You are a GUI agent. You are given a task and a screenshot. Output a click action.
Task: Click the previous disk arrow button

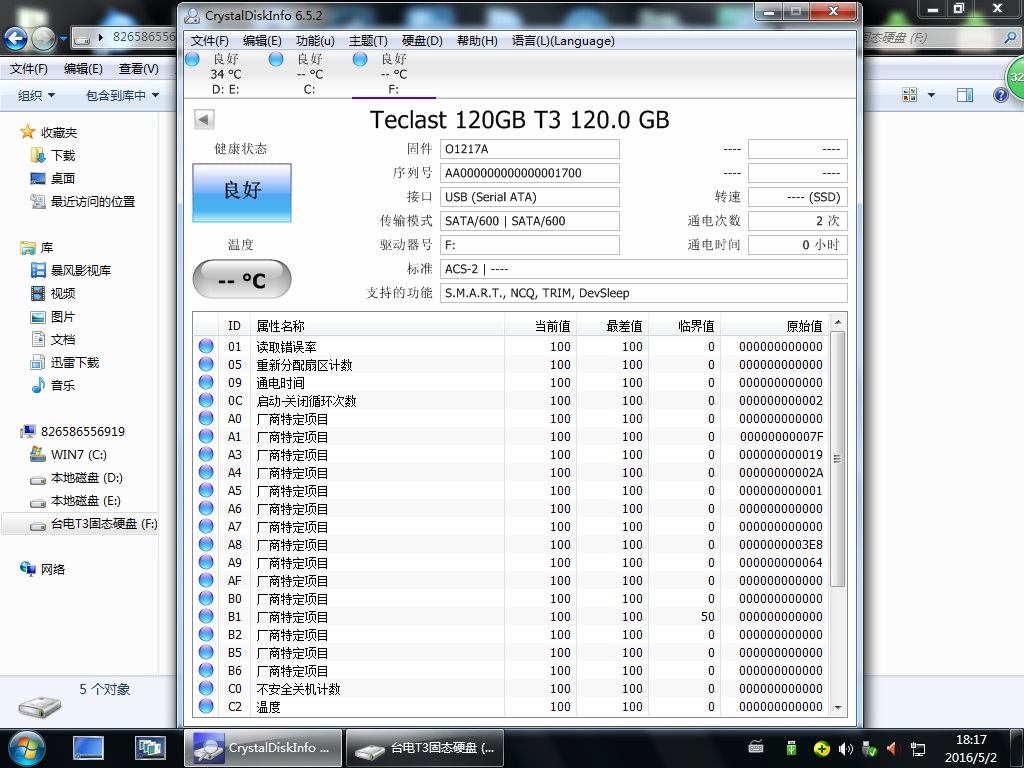pyautogui.click(x=204, y=120)
